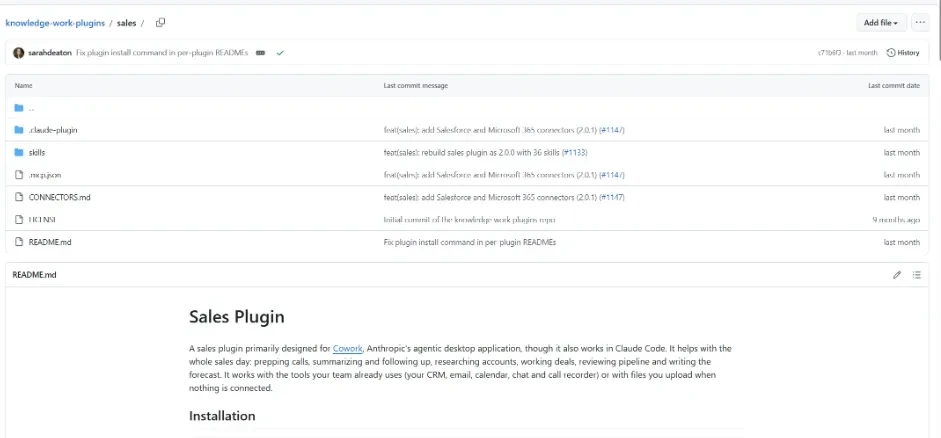Click '9 months ago' date on LICENSE row
Image resolution: width=941 pixels, height=438 pixels.
[896, 220]
